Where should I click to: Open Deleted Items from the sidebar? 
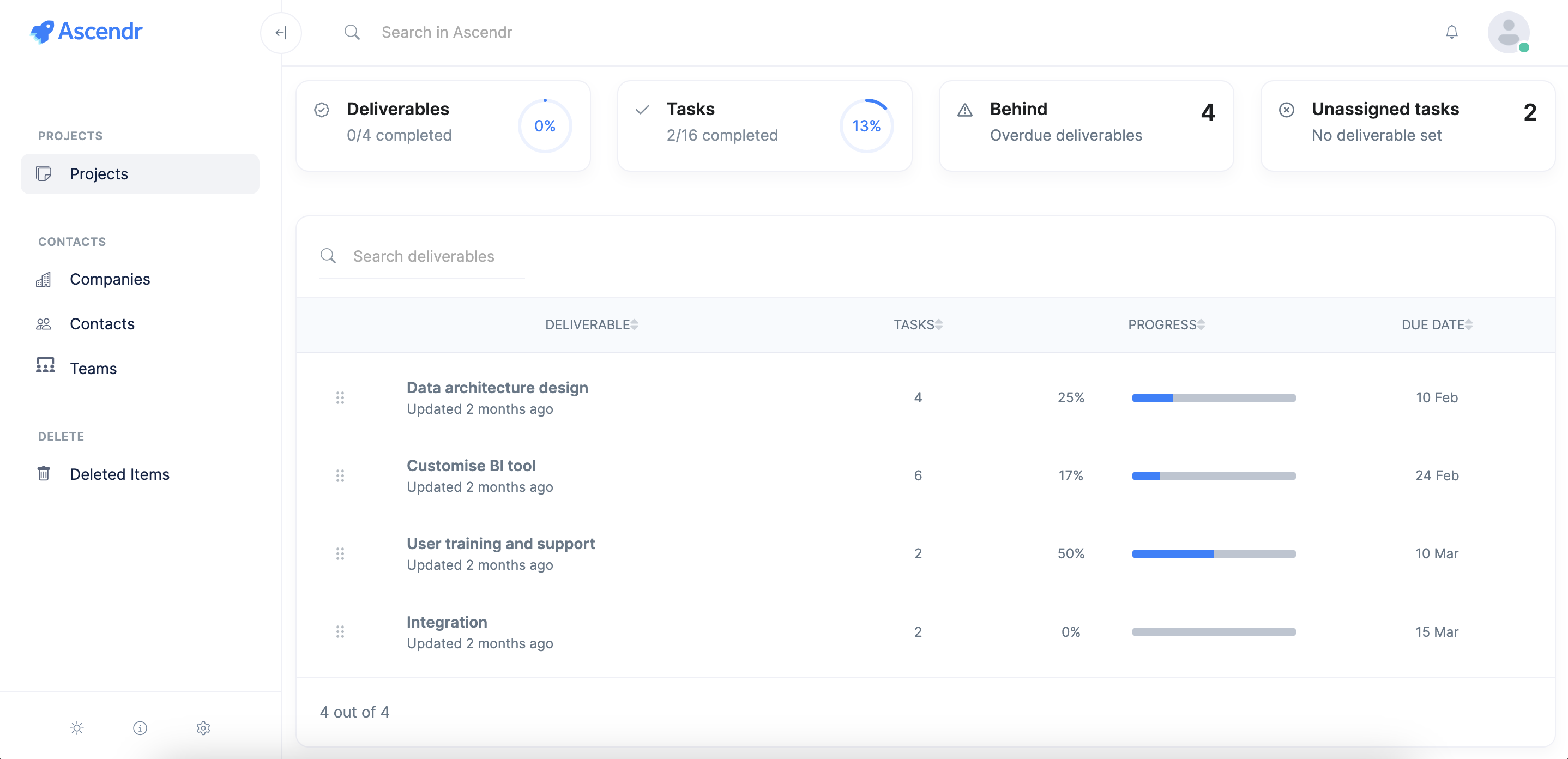[119, 473]
